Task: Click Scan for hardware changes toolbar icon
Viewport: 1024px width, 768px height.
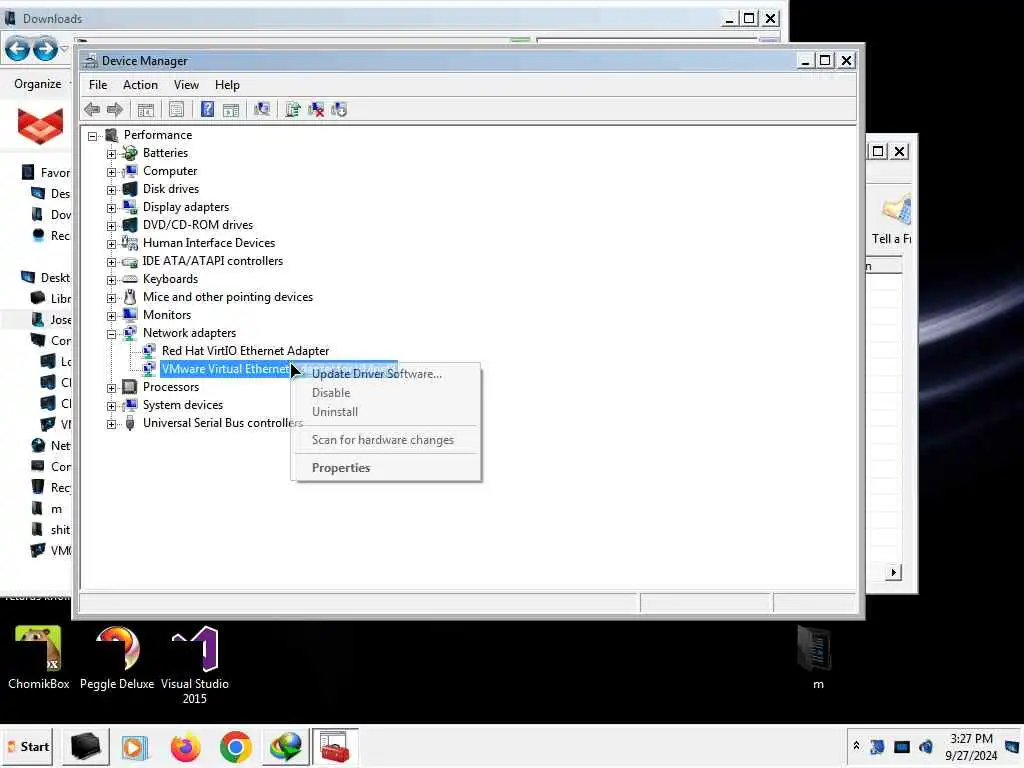Action: [x=262, y=110]
